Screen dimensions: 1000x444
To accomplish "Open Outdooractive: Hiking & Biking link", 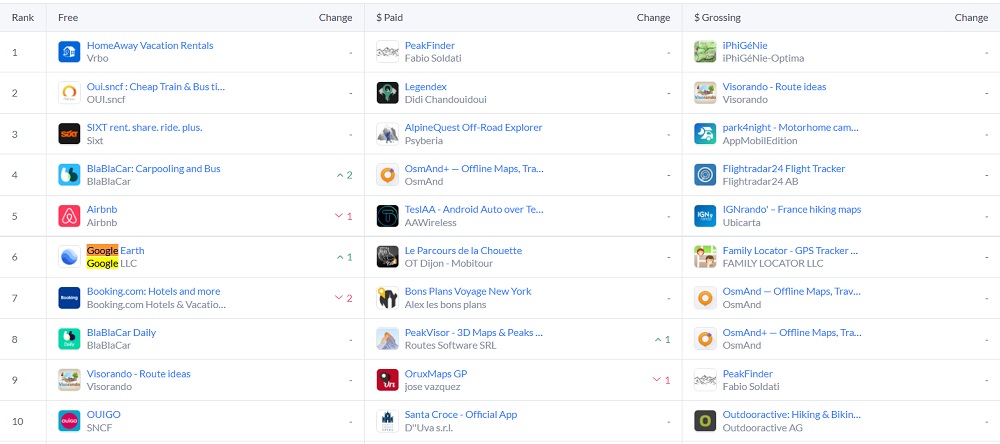I will point(792,414).
